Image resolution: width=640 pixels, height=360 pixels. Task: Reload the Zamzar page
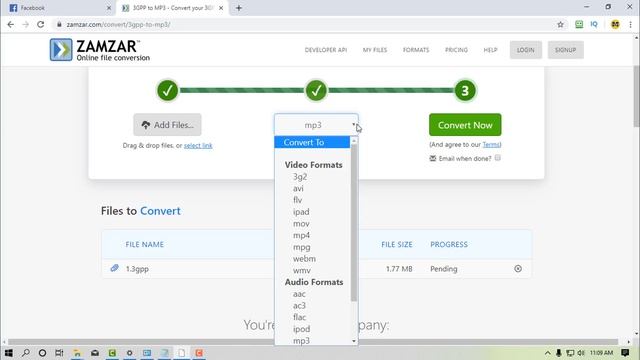coord(40,24)
